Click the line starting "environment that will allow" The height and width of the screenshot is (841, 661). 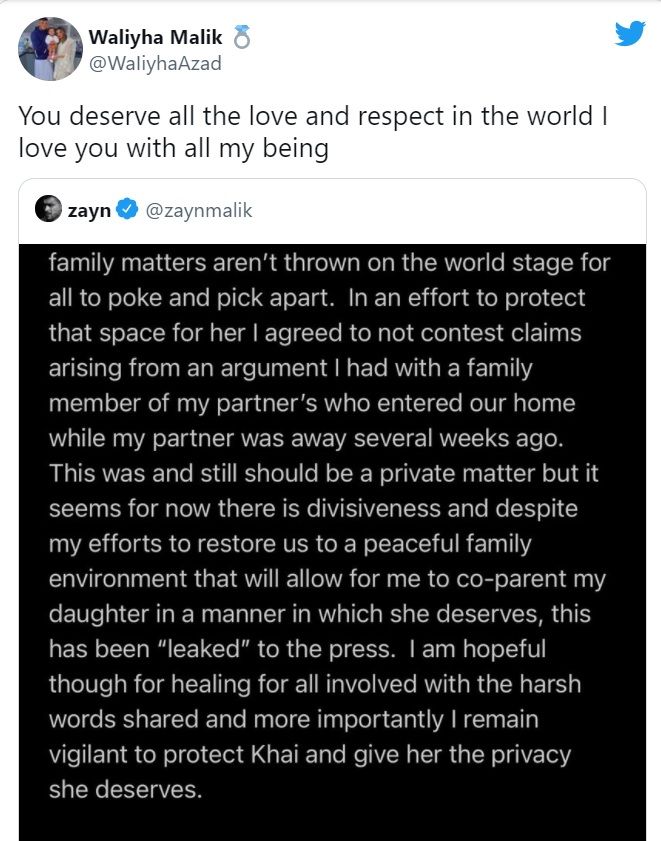327,580
